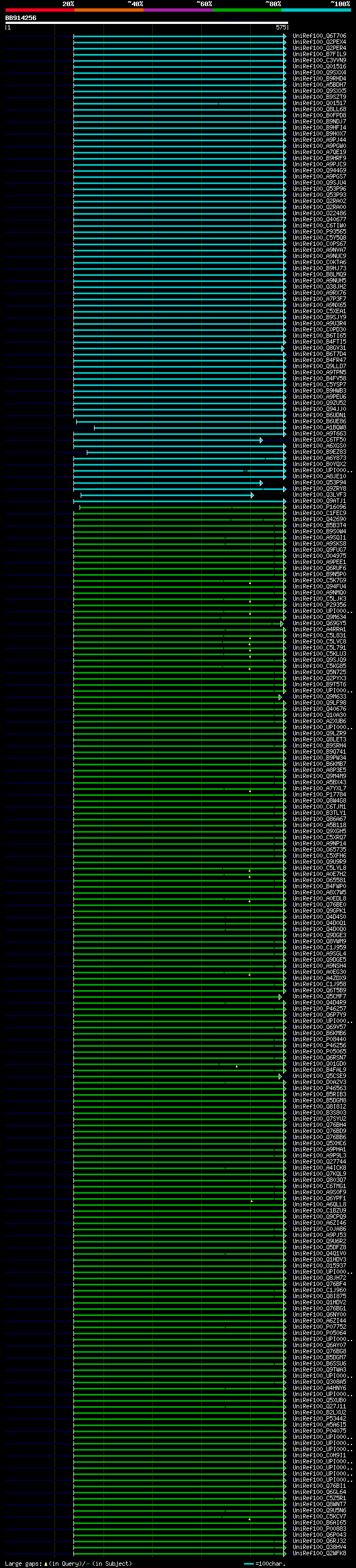
Task: Select the UniRef100_Q9LF98 label
Action: click(319, 704)
